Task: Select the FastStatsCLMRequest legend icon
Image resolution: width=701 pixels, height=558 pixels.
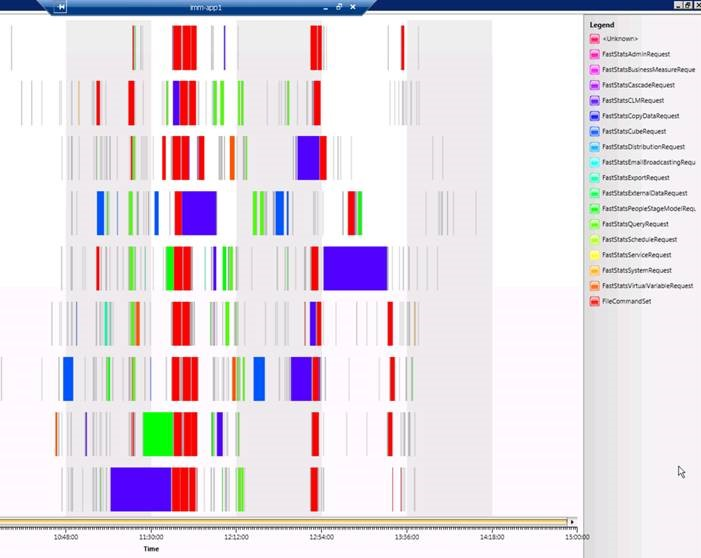Action: pos(594,101)
